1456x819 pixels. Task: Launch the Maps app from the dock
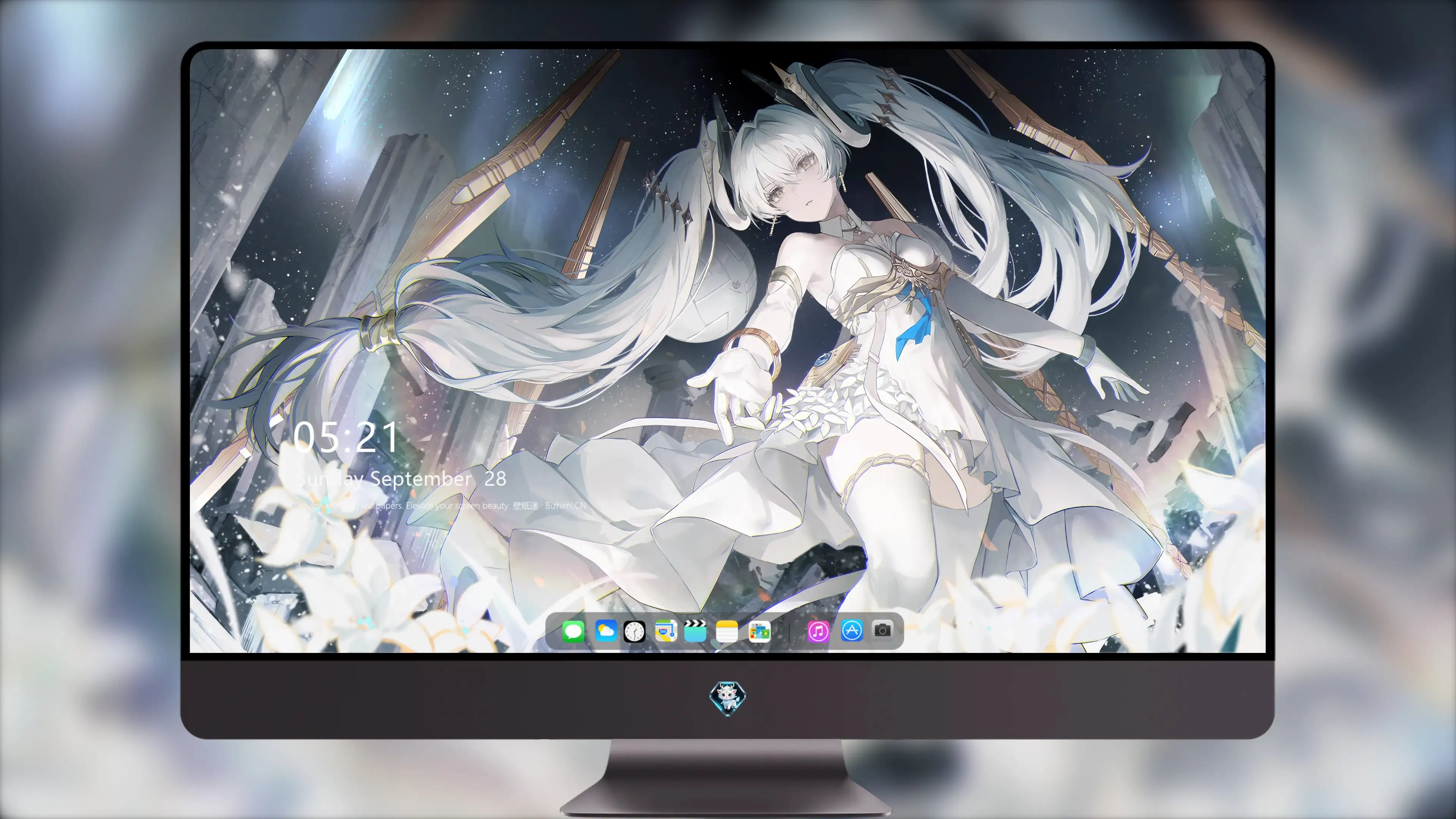pos(666,631)
